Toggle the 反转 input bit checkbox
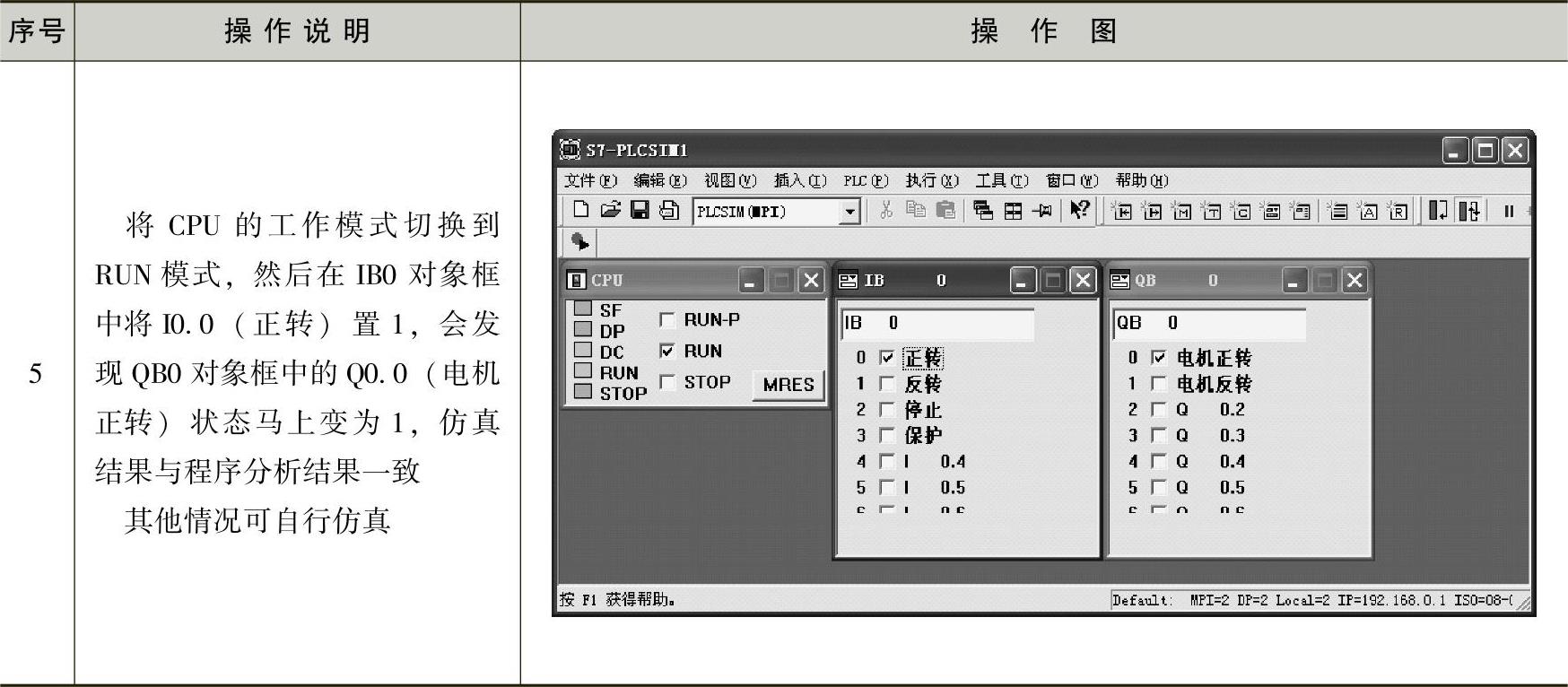 [887, 384]
